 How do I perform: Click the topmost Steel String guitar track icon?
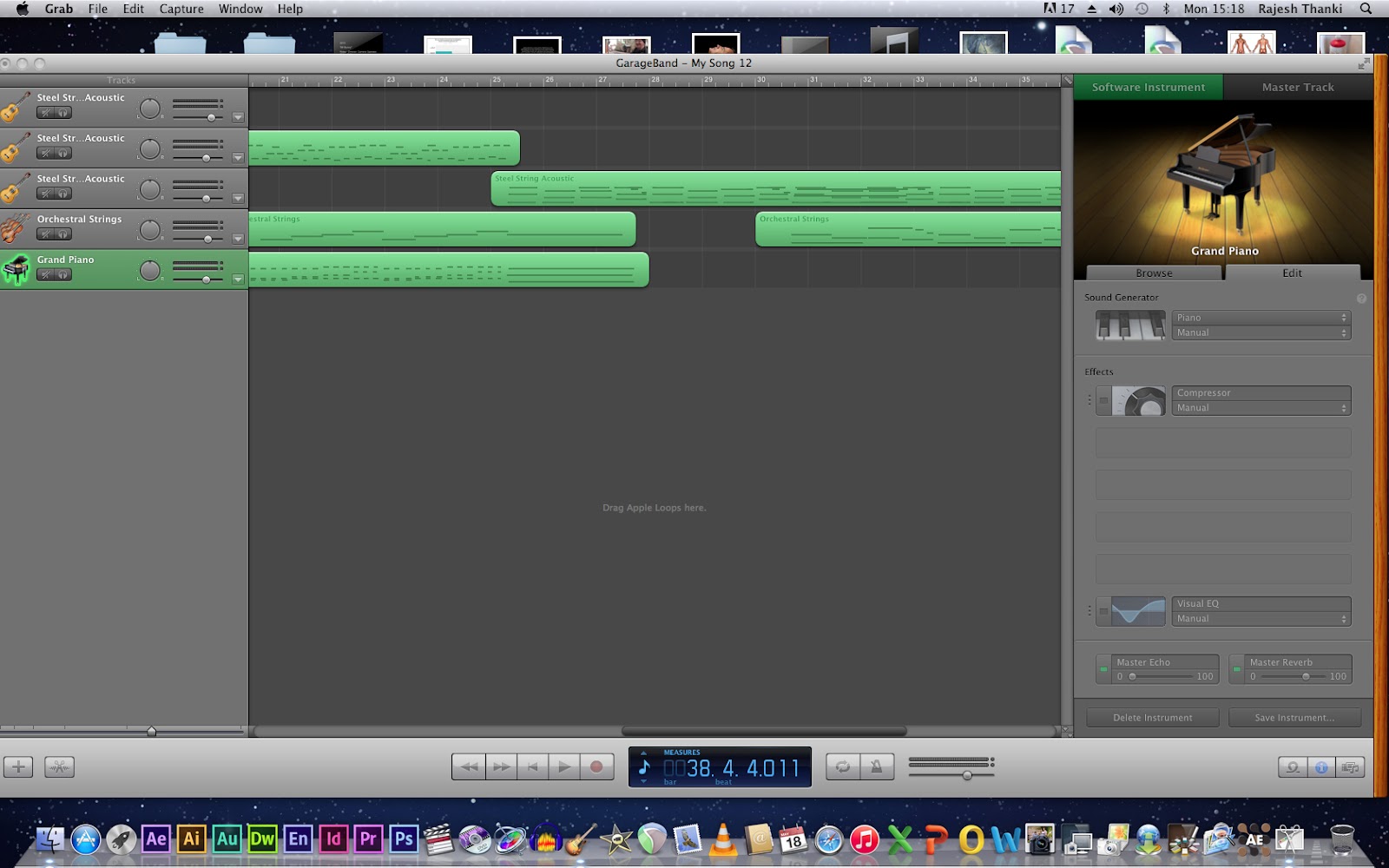[x=16, y=107]
